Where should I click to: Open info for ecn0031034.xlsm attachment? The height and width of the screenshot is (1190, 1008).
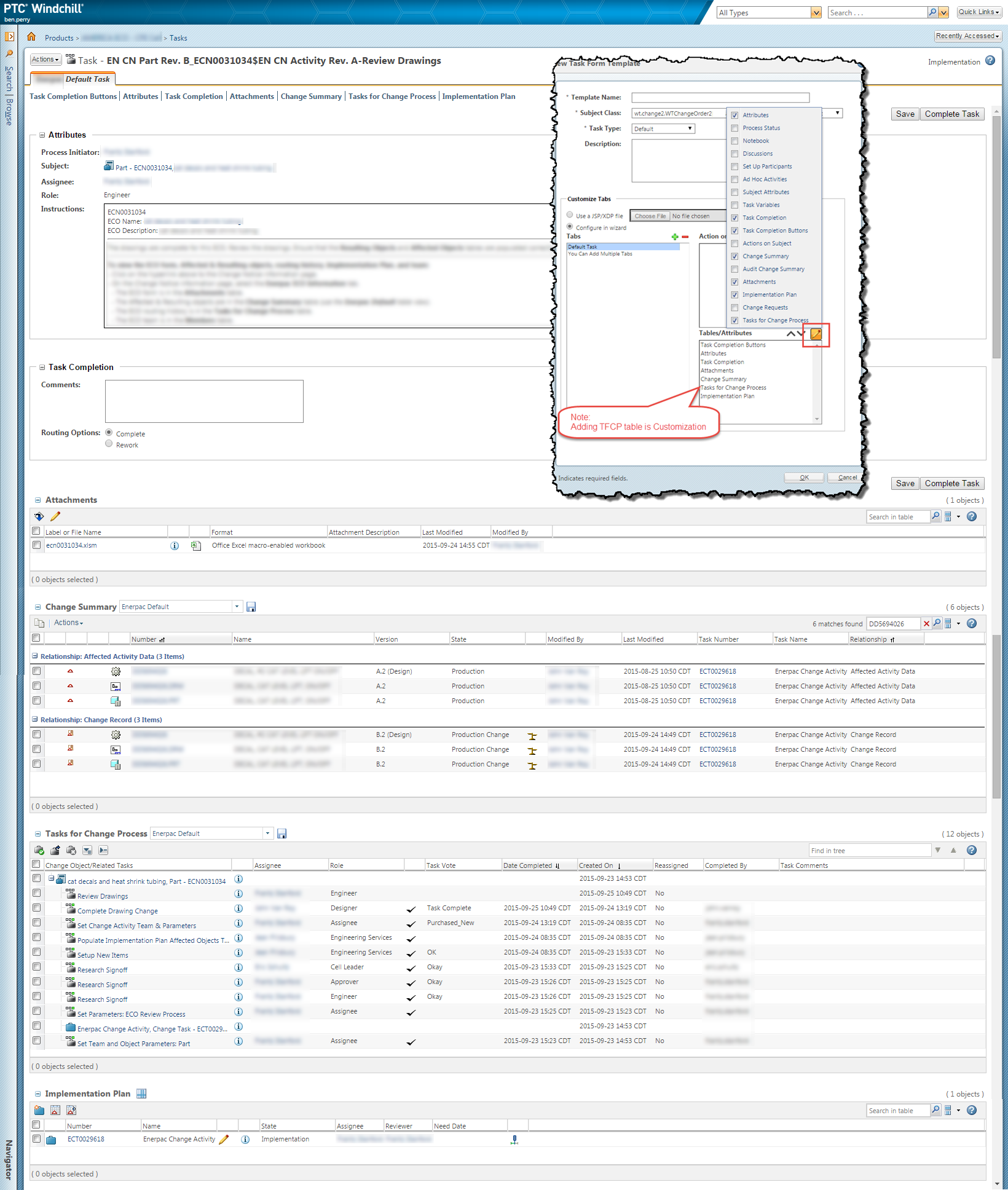pos(175,546)
